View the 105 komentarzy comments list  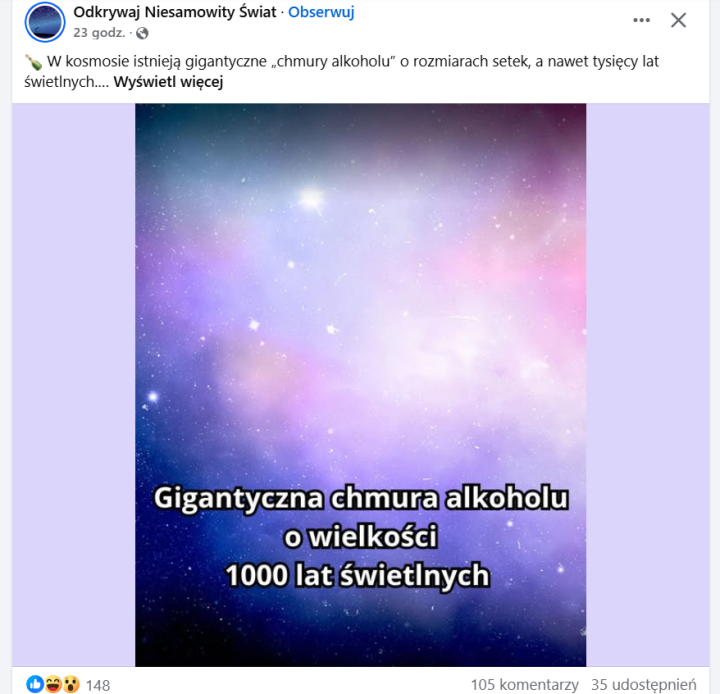pos(524,684)
